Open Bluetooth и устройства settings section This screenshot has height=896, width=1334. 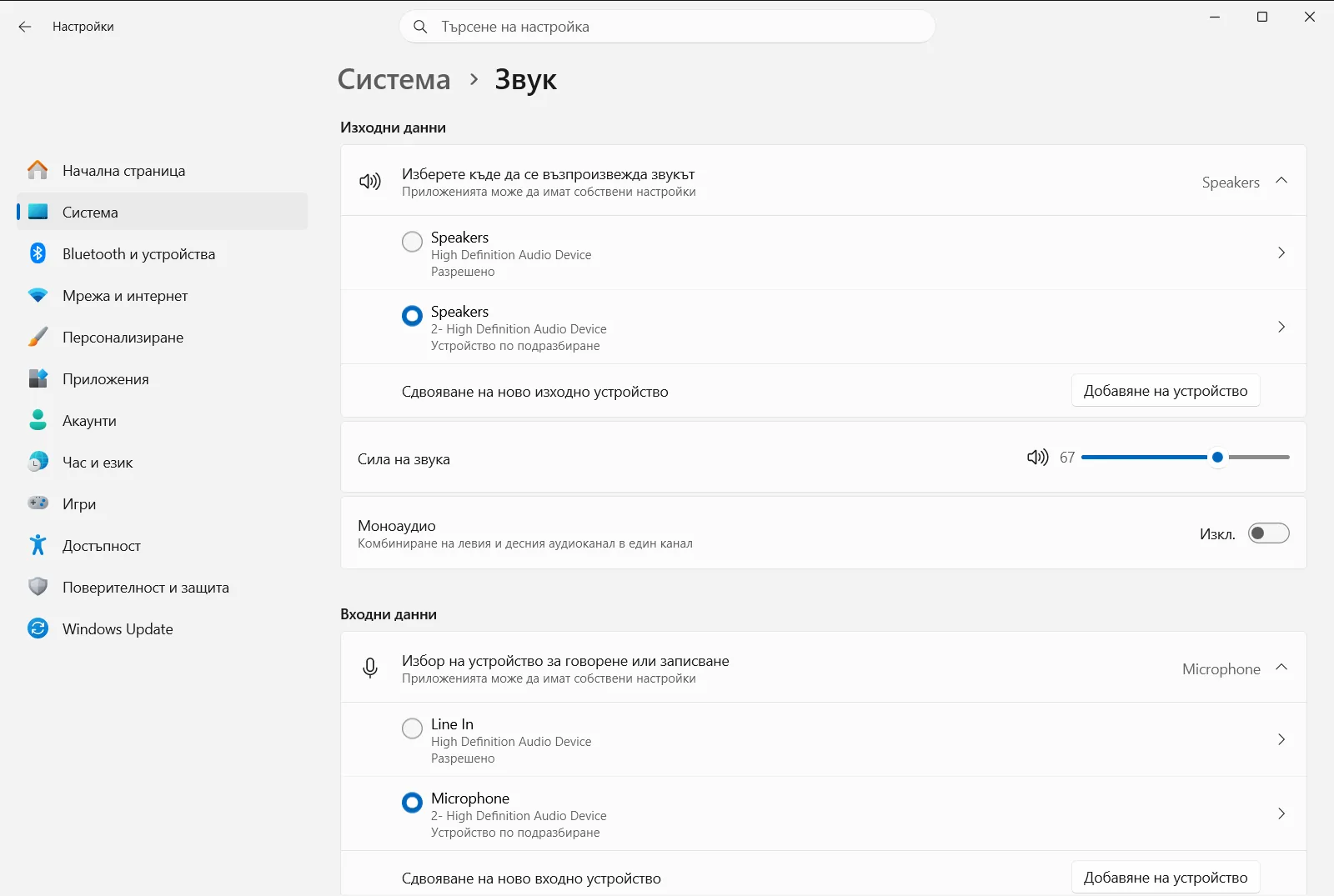click(163, 253)
